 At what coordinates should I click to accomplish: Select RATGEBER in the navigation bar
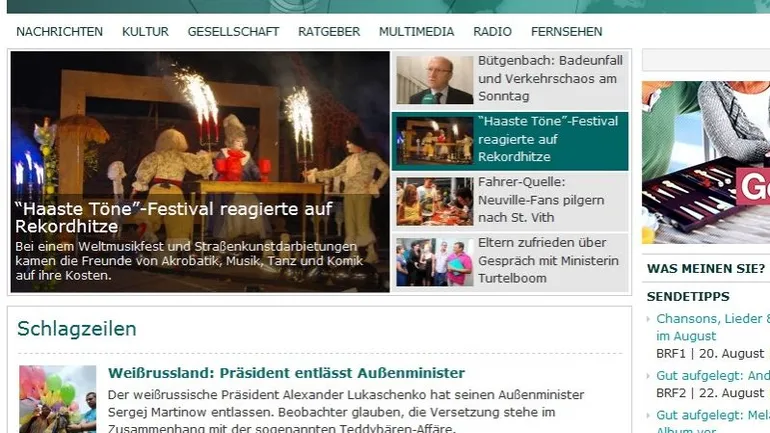point(329,31)
